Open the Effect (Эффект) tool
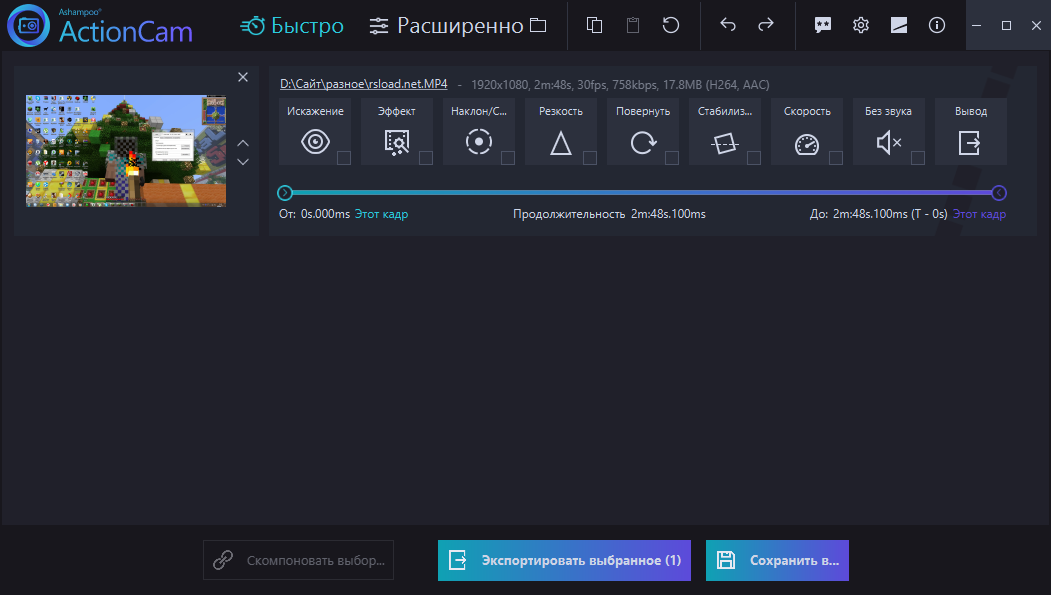This screenshot has height=595, width=1051. 397,132
